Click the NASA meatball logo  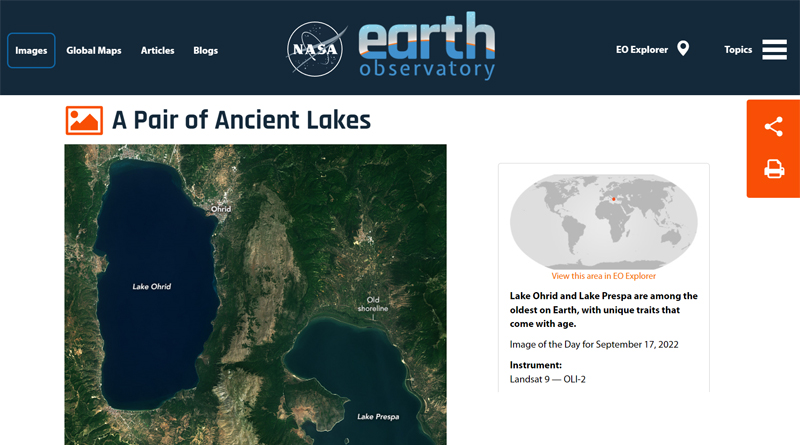[x=315, y=49]
